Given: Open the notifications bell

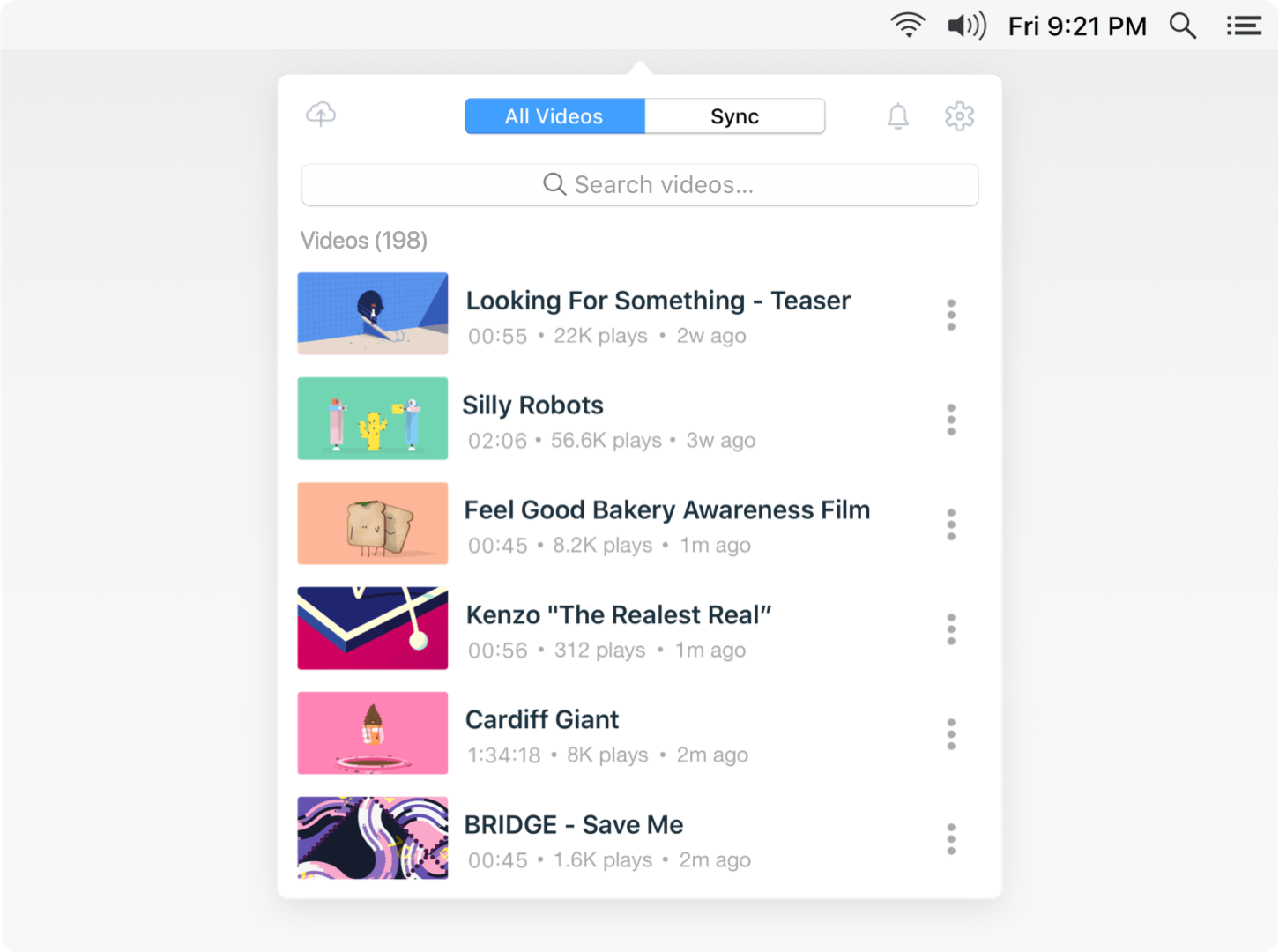Looking at the screenshot, I should [897, 116].
